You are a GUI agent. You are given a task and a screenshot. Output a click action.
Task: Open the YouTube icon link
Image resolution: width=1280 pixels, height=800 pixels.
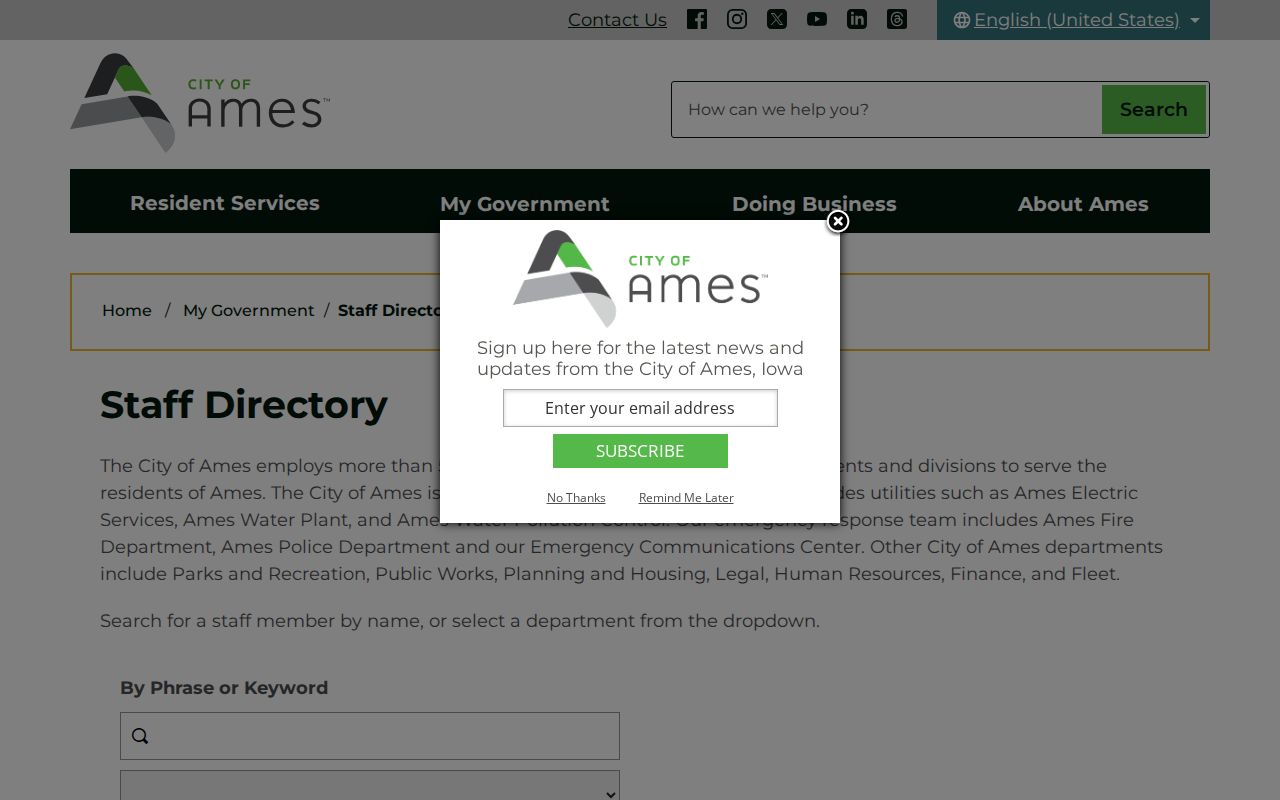[x=817, y=19]
